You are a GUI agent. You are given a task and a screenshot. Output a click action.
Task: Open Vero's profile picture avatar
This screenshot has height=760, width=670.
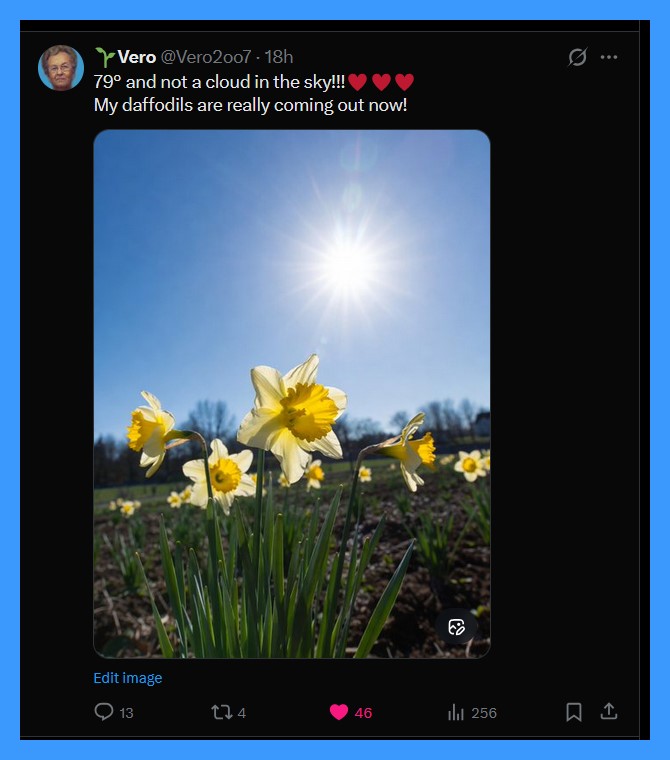tap(61, 68)
